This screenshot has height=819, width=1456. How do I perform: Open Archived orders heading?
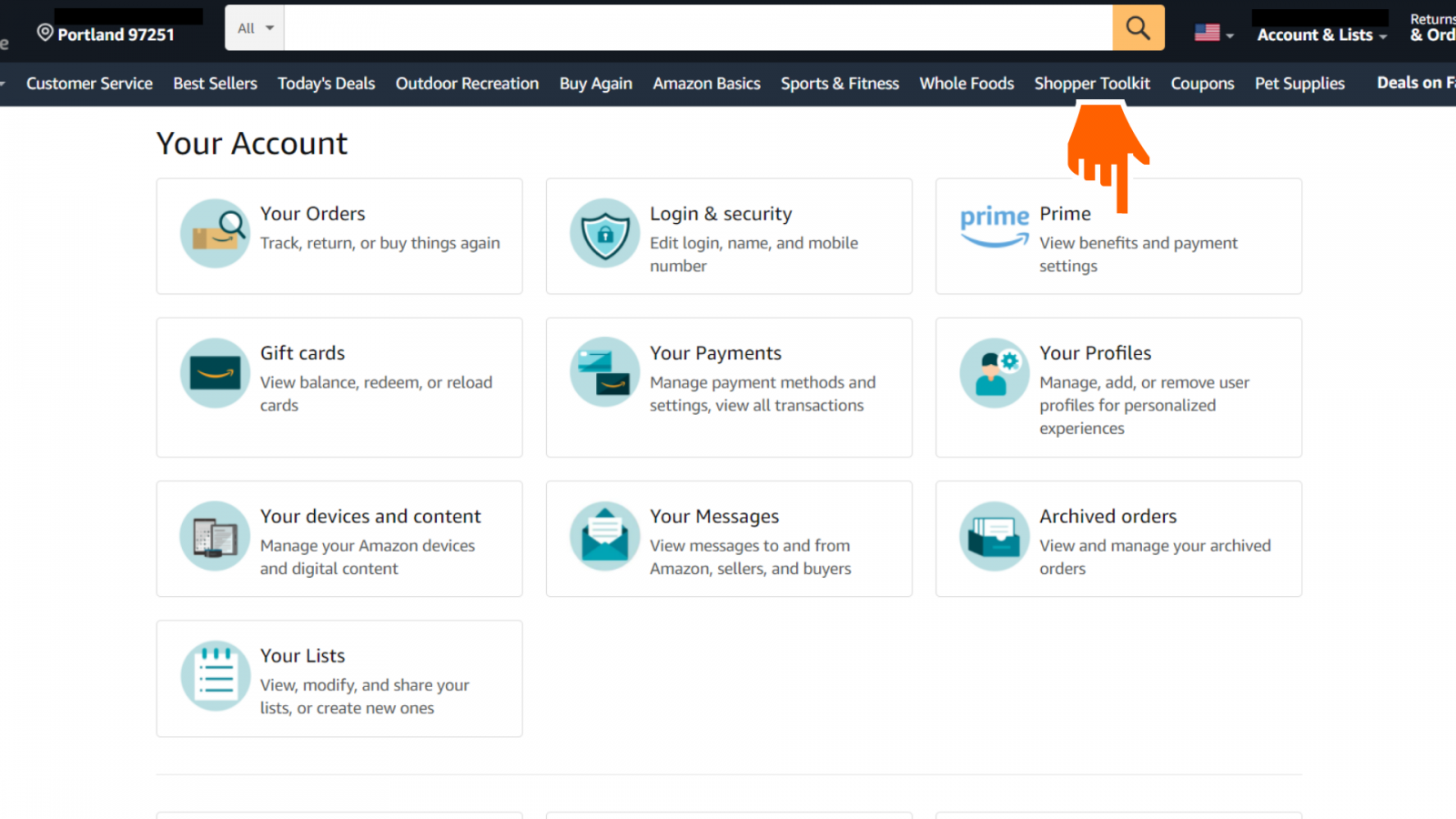1107,516
